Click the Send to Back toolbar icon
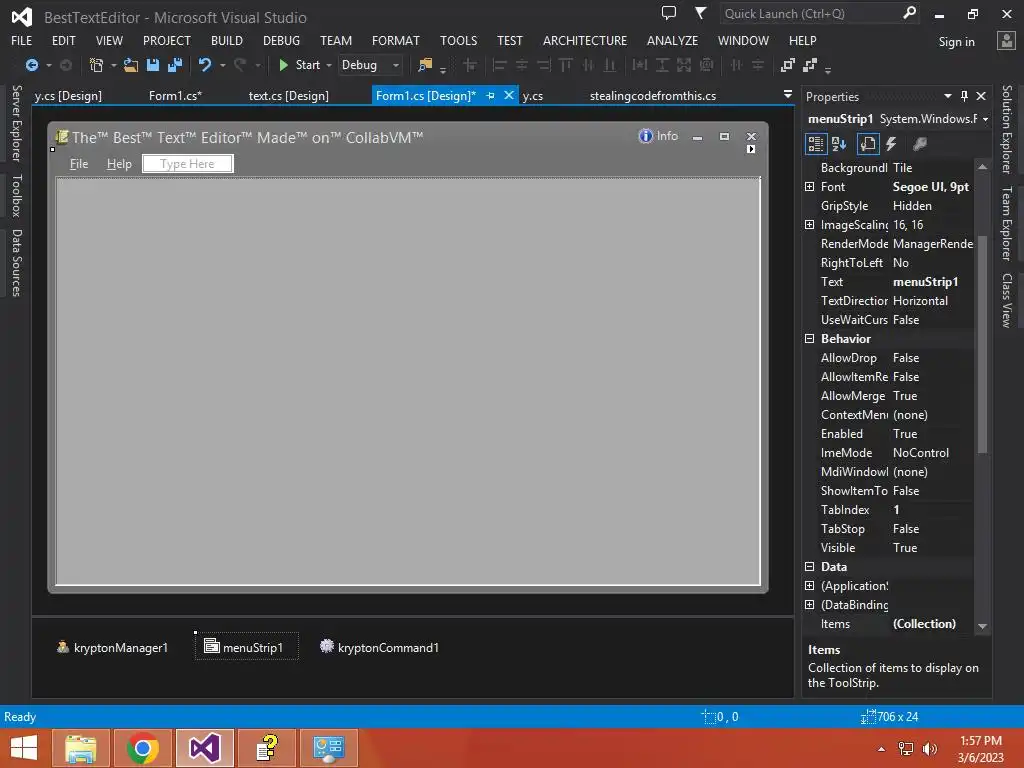Image resolution: width=1024 pixels, height=768 pixels. (x=810, y=65)
